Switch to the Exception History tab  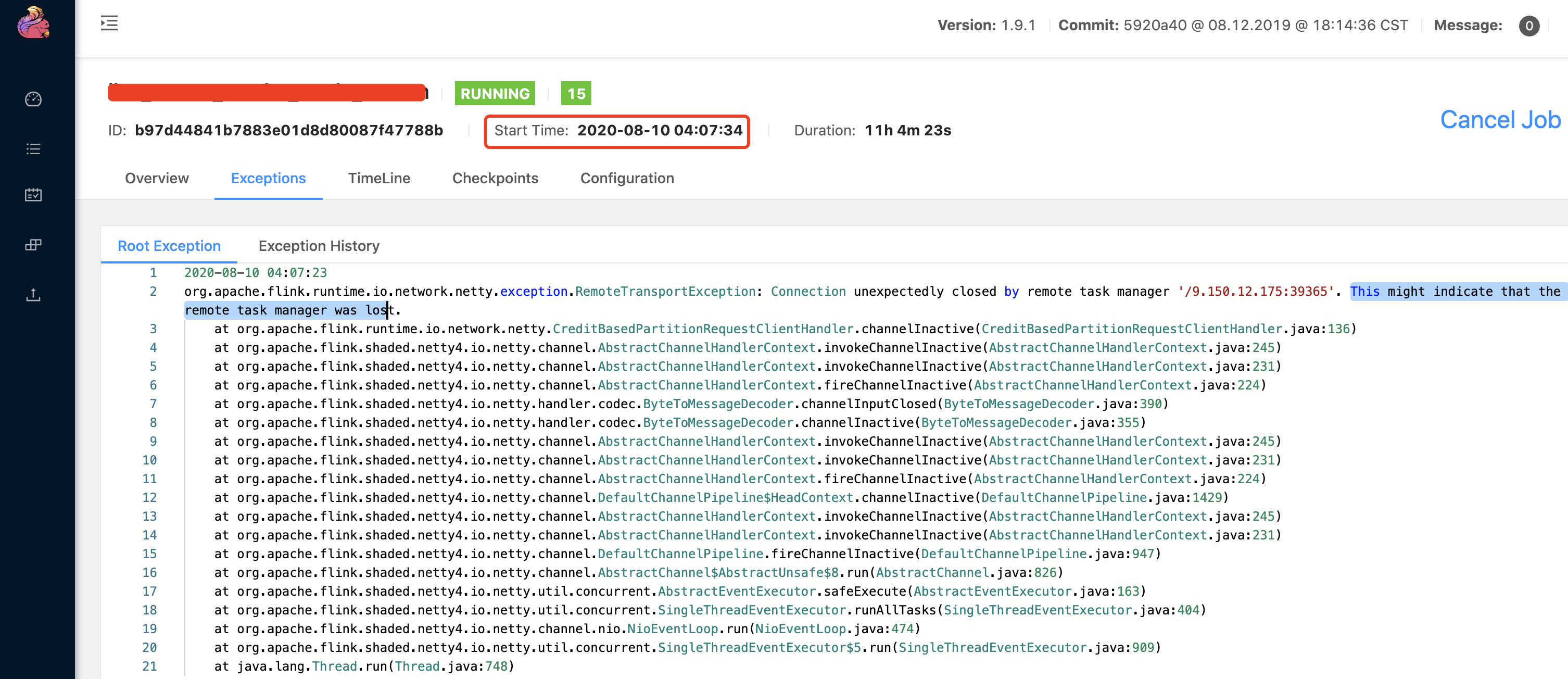pos(319,246)
